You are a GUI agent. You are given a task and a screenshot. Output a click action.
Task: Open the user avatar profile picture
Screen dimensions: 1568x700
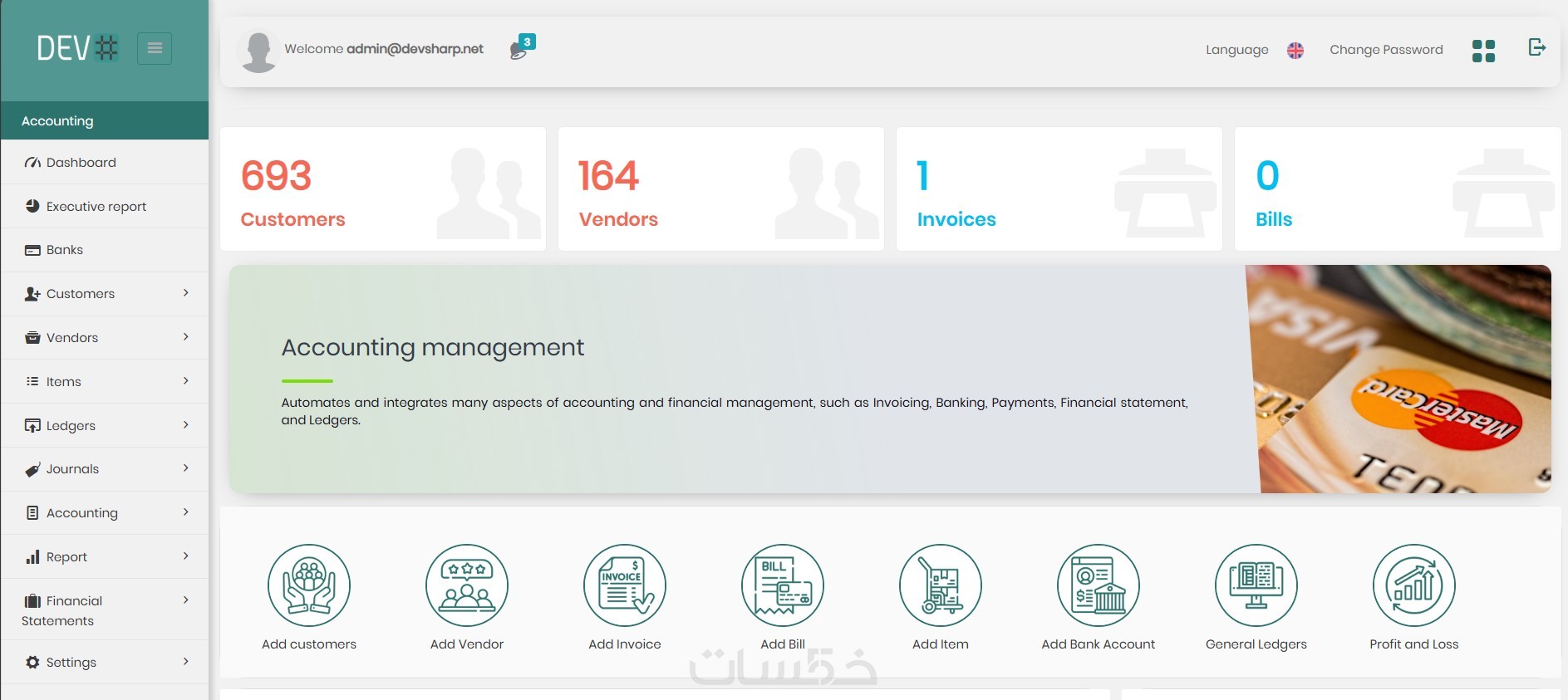(258, 51)
